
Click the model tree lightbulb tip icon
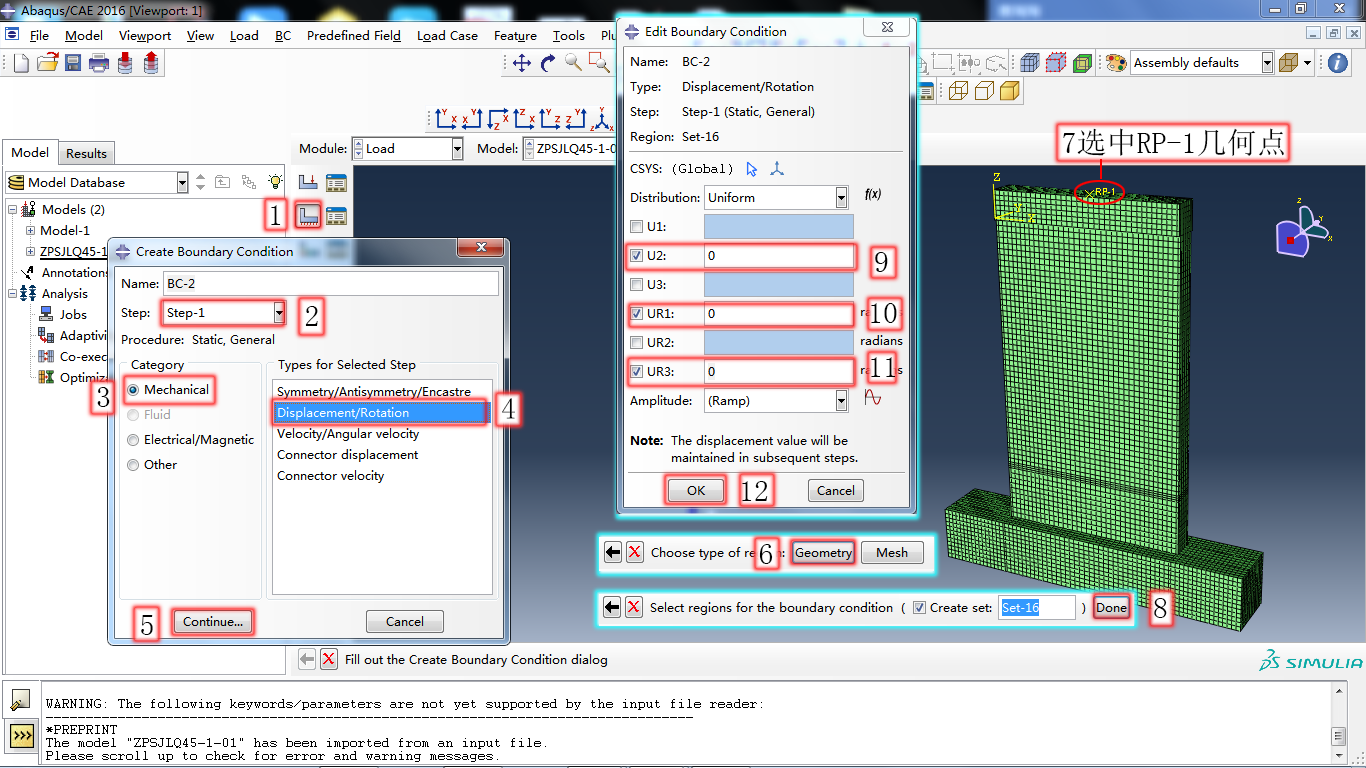pos(275,182)
